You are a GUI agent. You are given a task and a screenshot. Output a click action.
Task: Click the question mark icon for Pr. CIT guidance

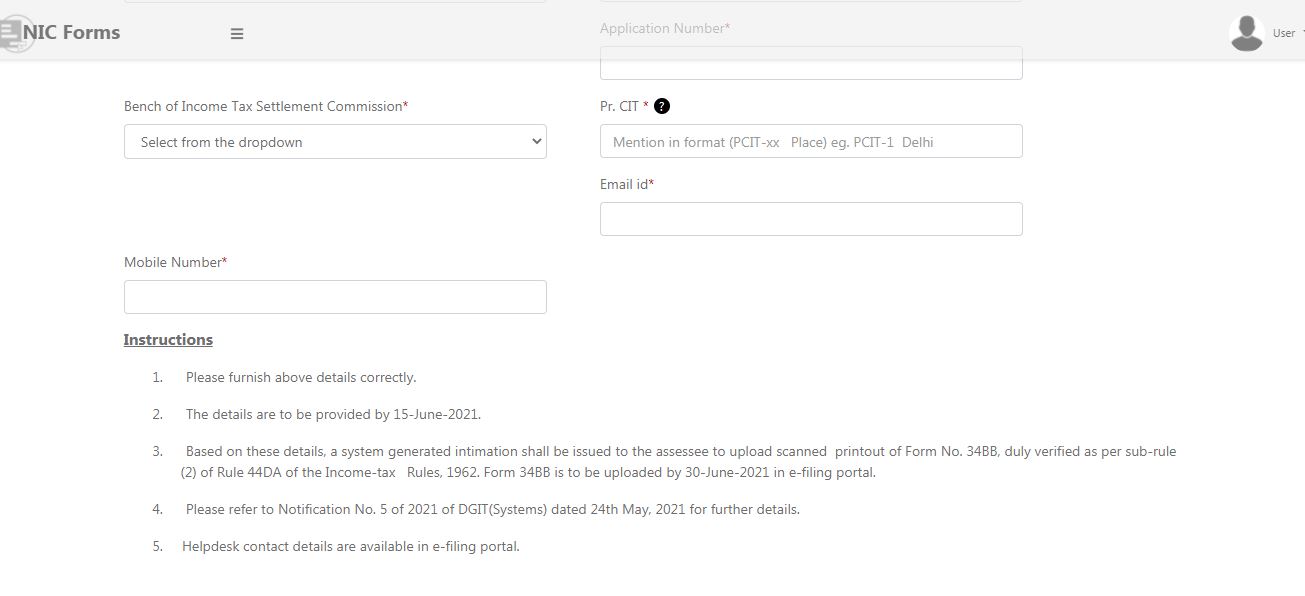[661, 105]
